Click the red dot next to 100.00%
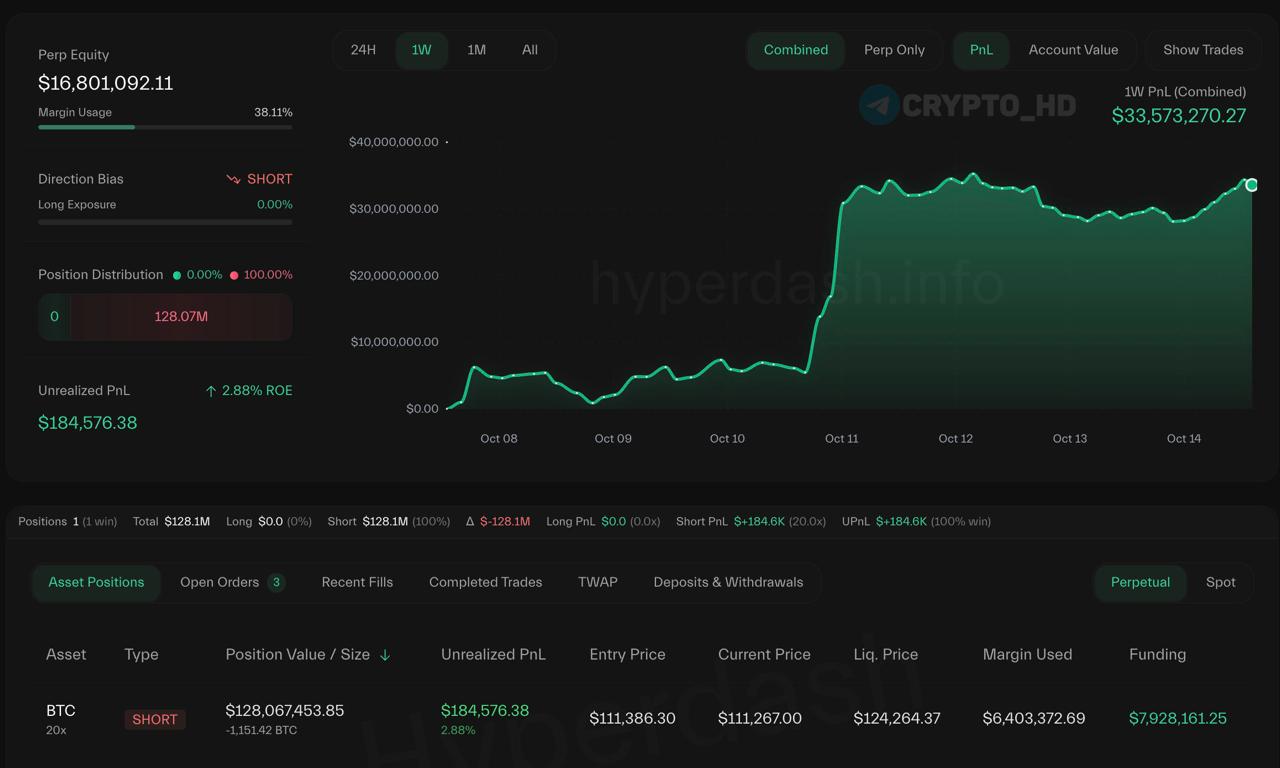Viewport: 1280px width, 768px height. [234, 275]
